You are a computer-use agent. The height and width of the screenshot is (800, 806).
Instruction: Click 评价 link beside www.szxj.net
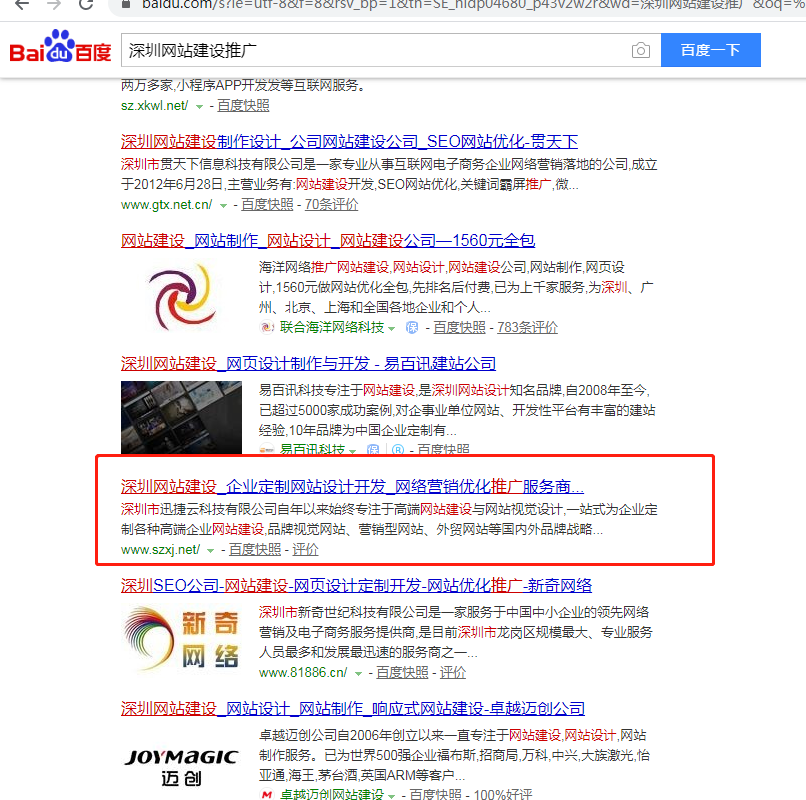pos(305,550)
